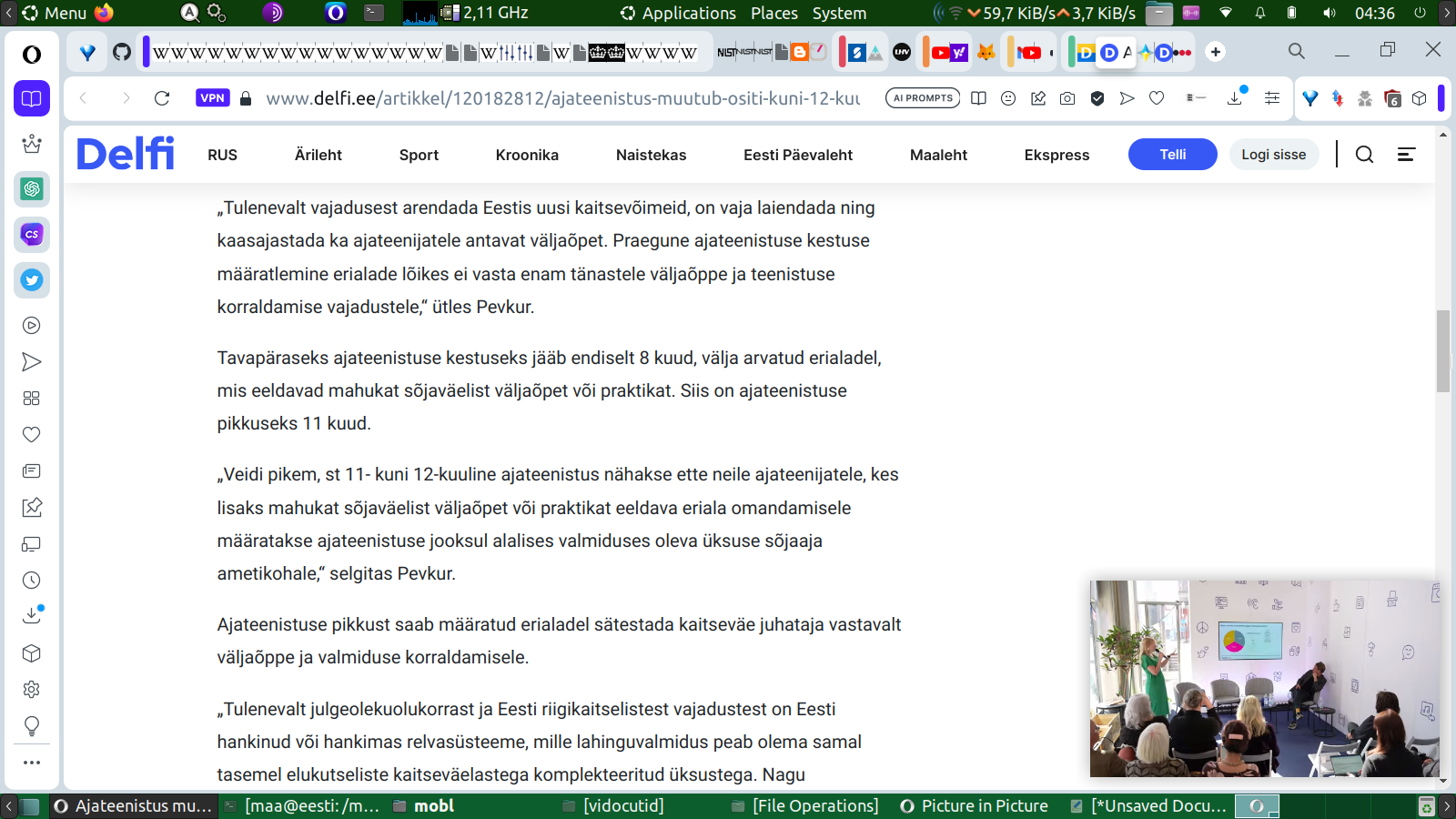
Task: Click the Telli subscribe button
Action: (1173, 155)
